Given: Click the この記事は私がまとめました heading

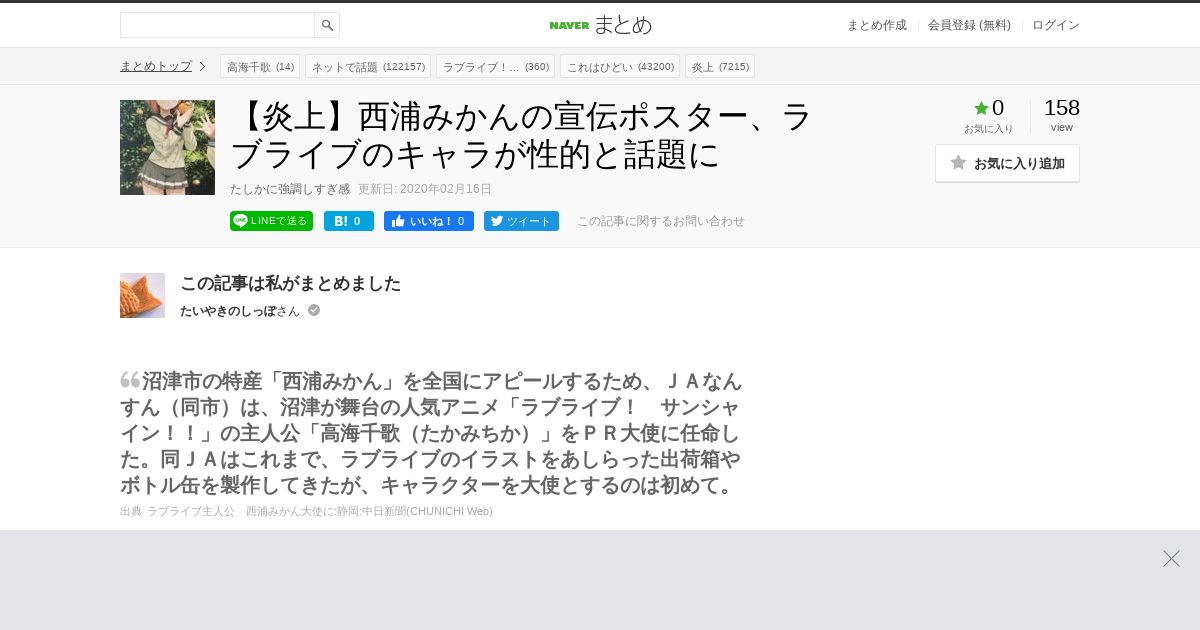Looking at the screenshot, I should [x=290, y=283].
